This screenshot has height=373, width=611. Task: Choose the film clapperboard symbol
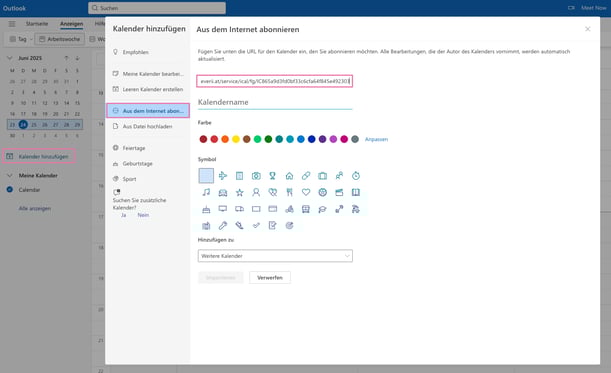click(339, 192)
